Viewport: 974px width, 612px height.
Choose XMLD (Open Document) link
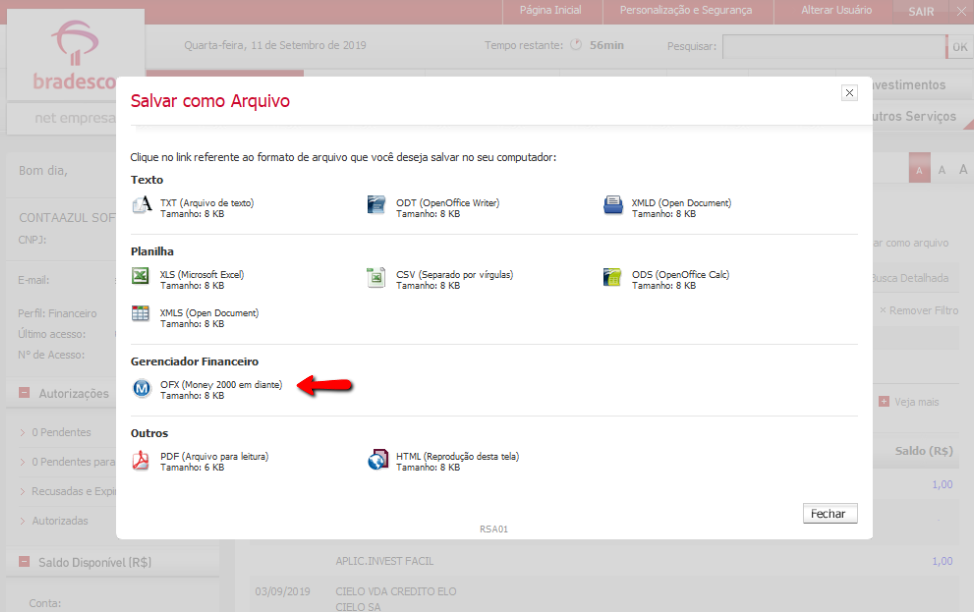click(x=681, y=203)
